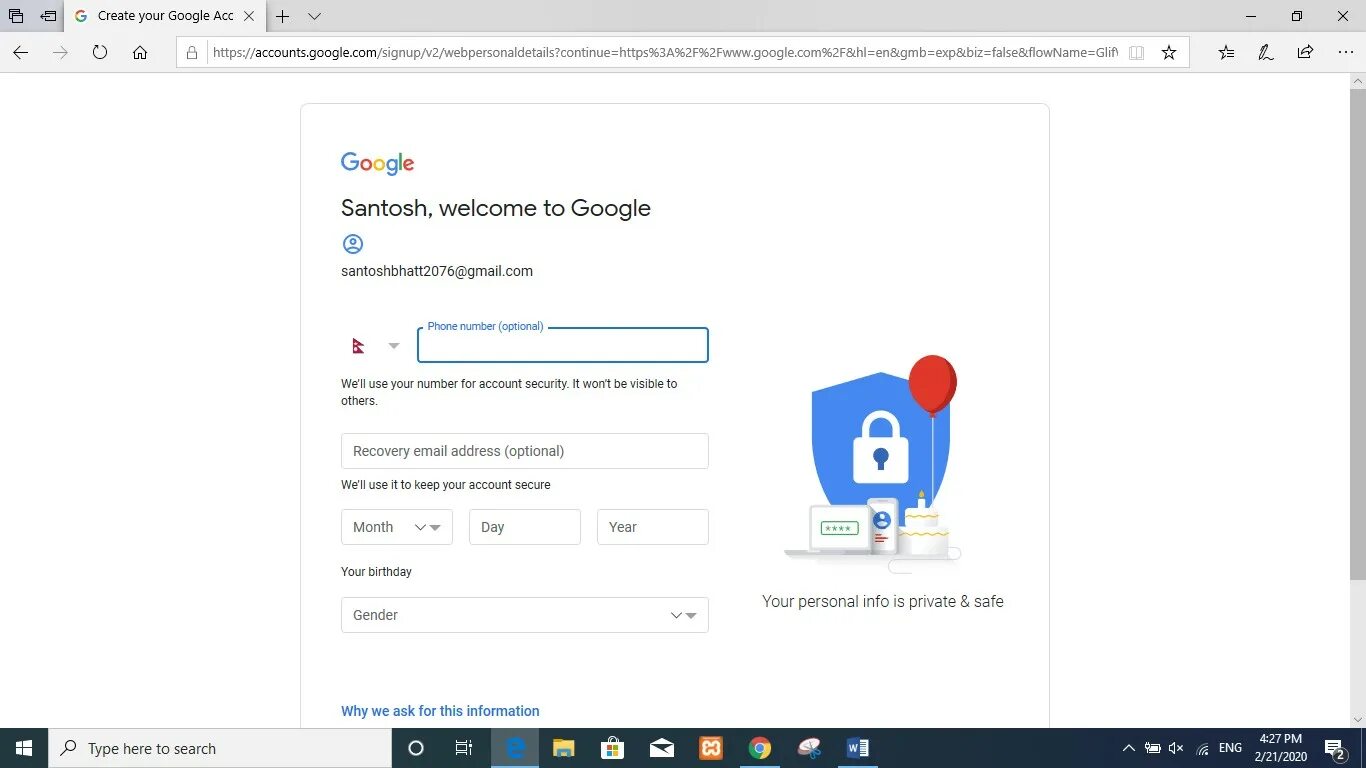Go to the browser home page icon
The height and width of the screenshot is (768, 1366).
coord(140,52)
